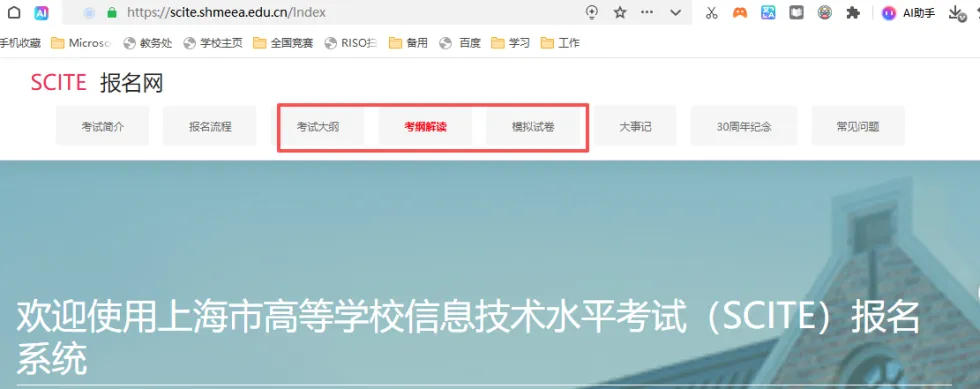The image size is (980, 389).
Task: Bookmark this page with the star icon
Action: click(620, 13)
